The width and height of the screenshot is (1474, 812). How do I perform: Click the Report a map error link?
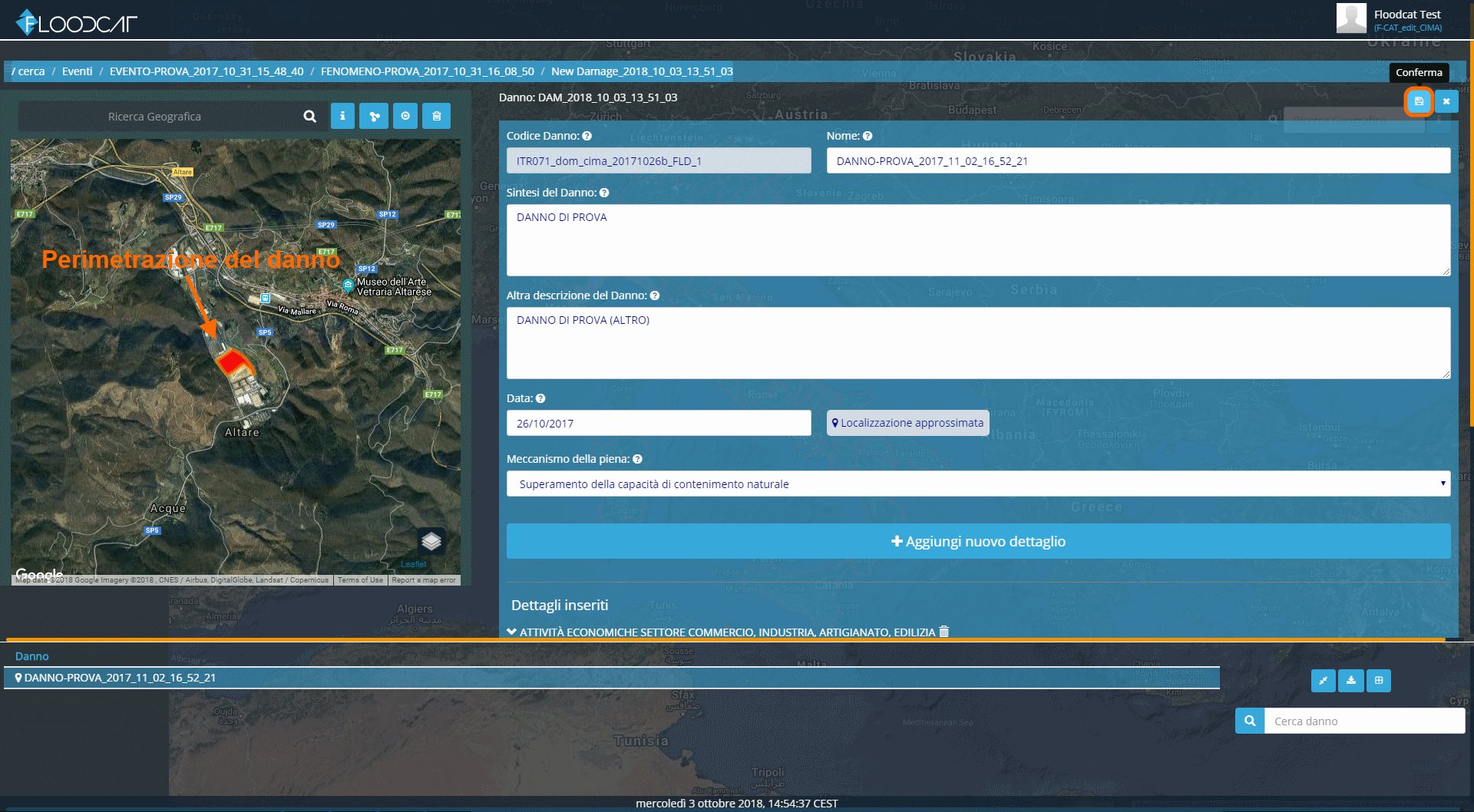pos(424,580)
